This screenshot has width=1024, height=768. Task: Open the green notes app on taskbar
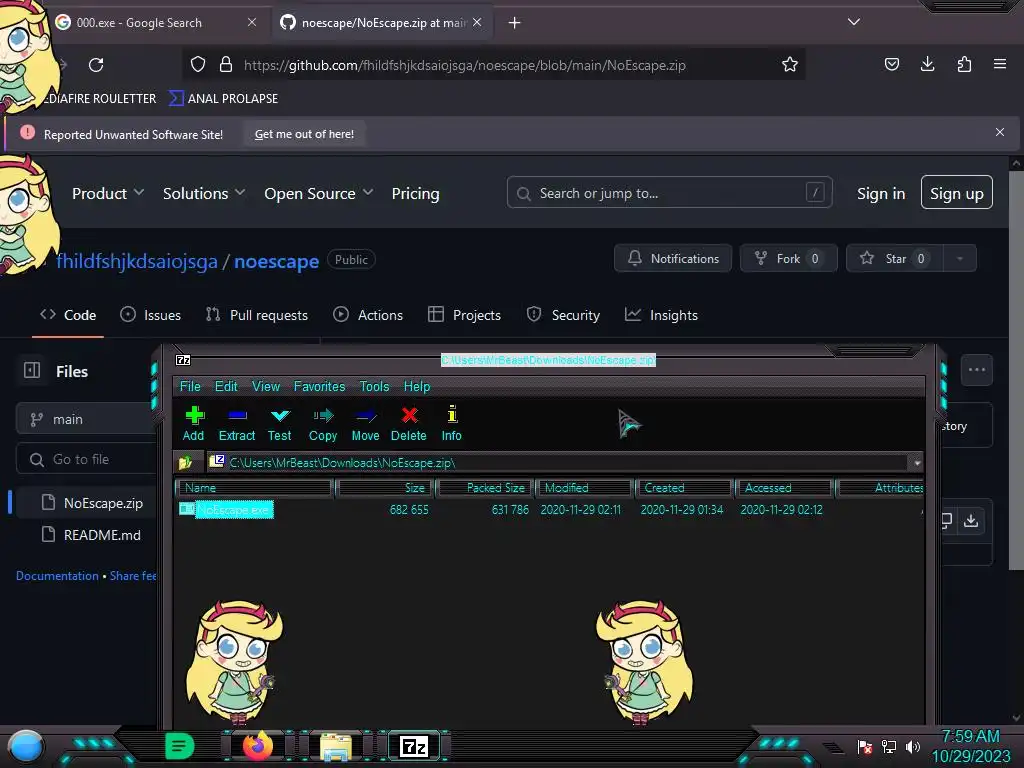point(180,746)
